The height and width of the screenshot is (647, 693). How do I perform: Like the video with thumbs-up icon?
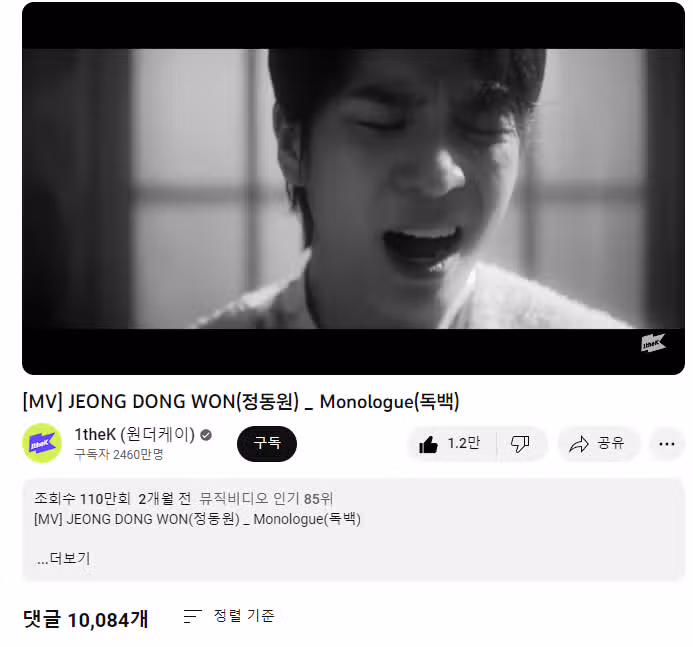point(428,444)
